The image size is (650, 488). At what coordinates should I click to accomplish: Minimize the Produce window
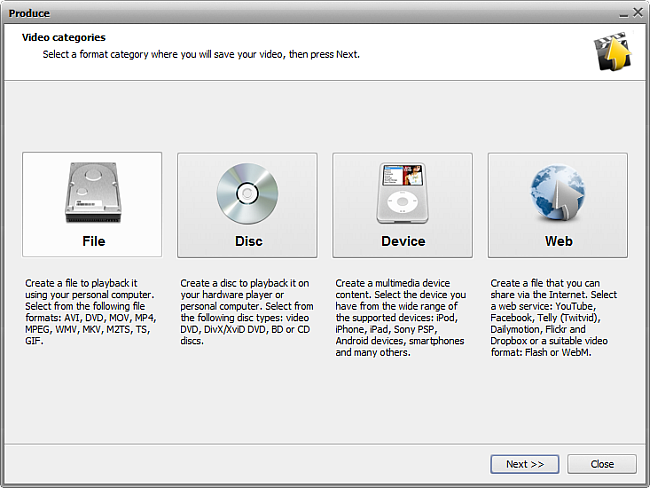(x=623, y=14)
